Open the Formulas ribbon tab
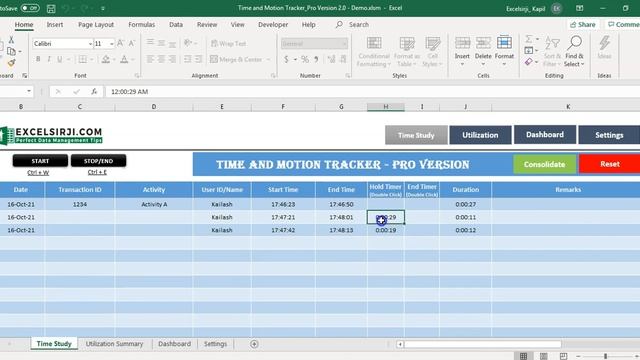Viewport: 640px width, 360px height. 142,25
